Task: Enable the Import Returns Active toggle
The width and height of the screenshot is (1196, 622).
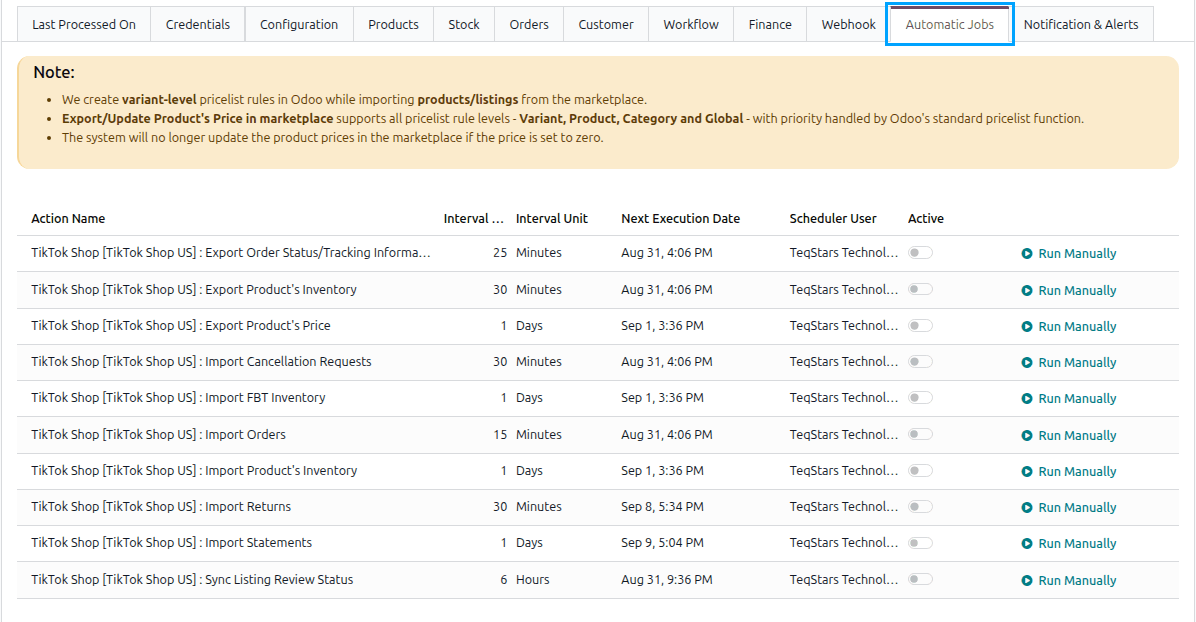Action: [921, 506]
